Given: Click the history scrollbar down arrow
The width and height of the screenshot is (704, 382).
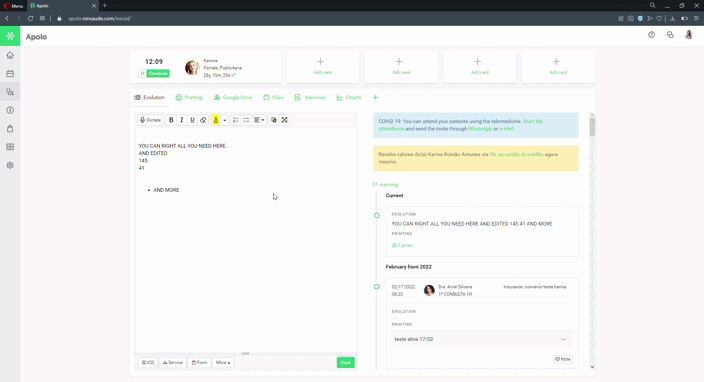Looking at the screenshot, I should tap(592, 367).
